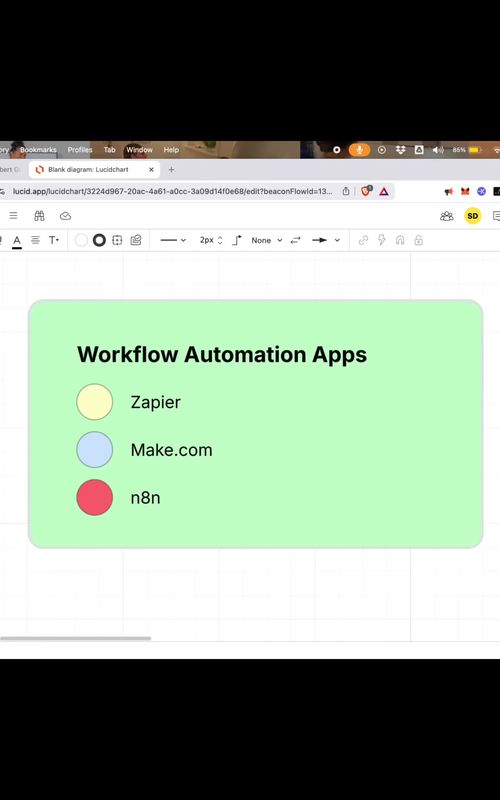This screenshot has height=800, width=500.
Task: Open the hamburger menu in Lucidchart
Action: coord(13,216)
